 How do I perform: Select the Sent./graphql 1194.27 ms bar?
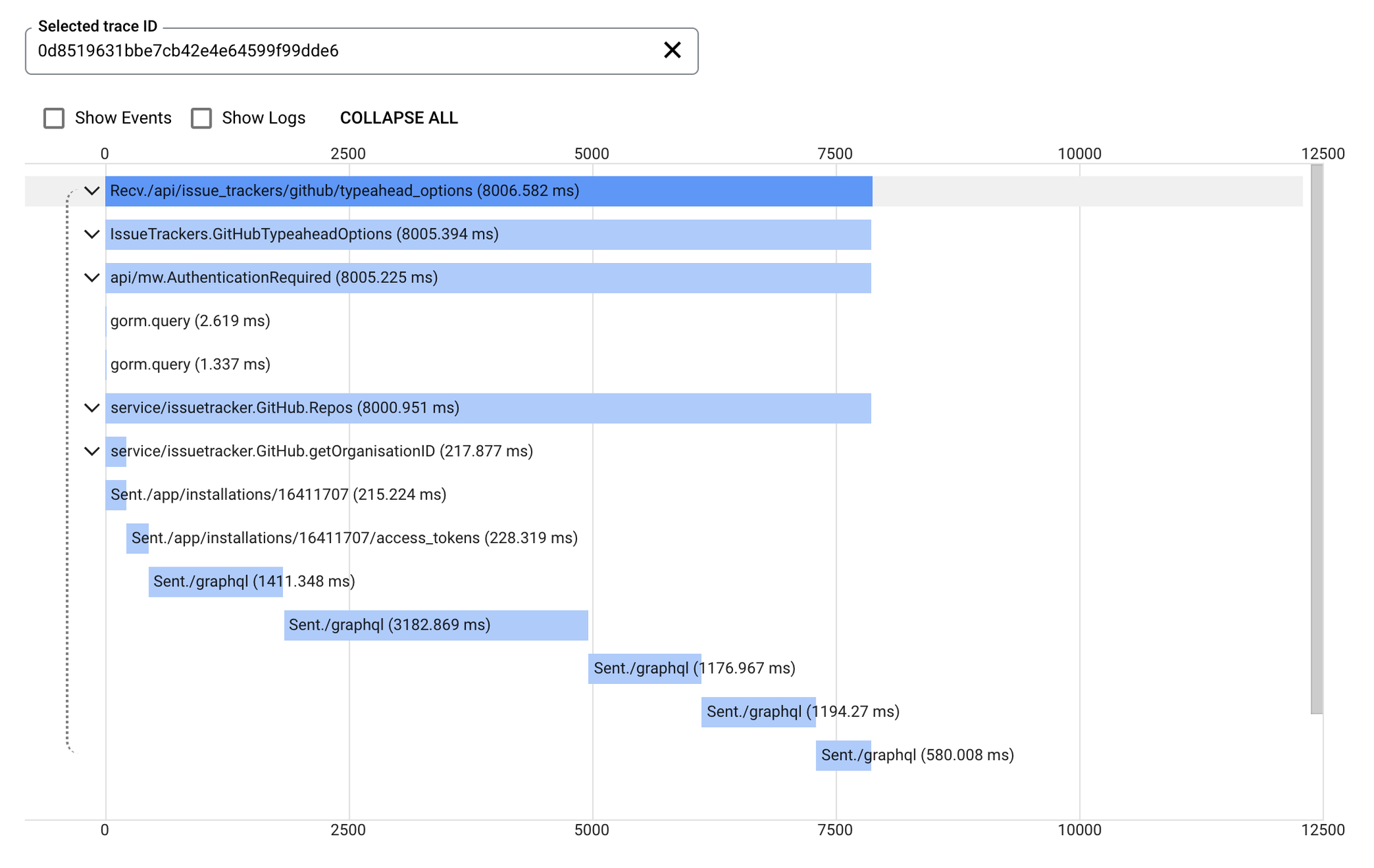[758, 712]
